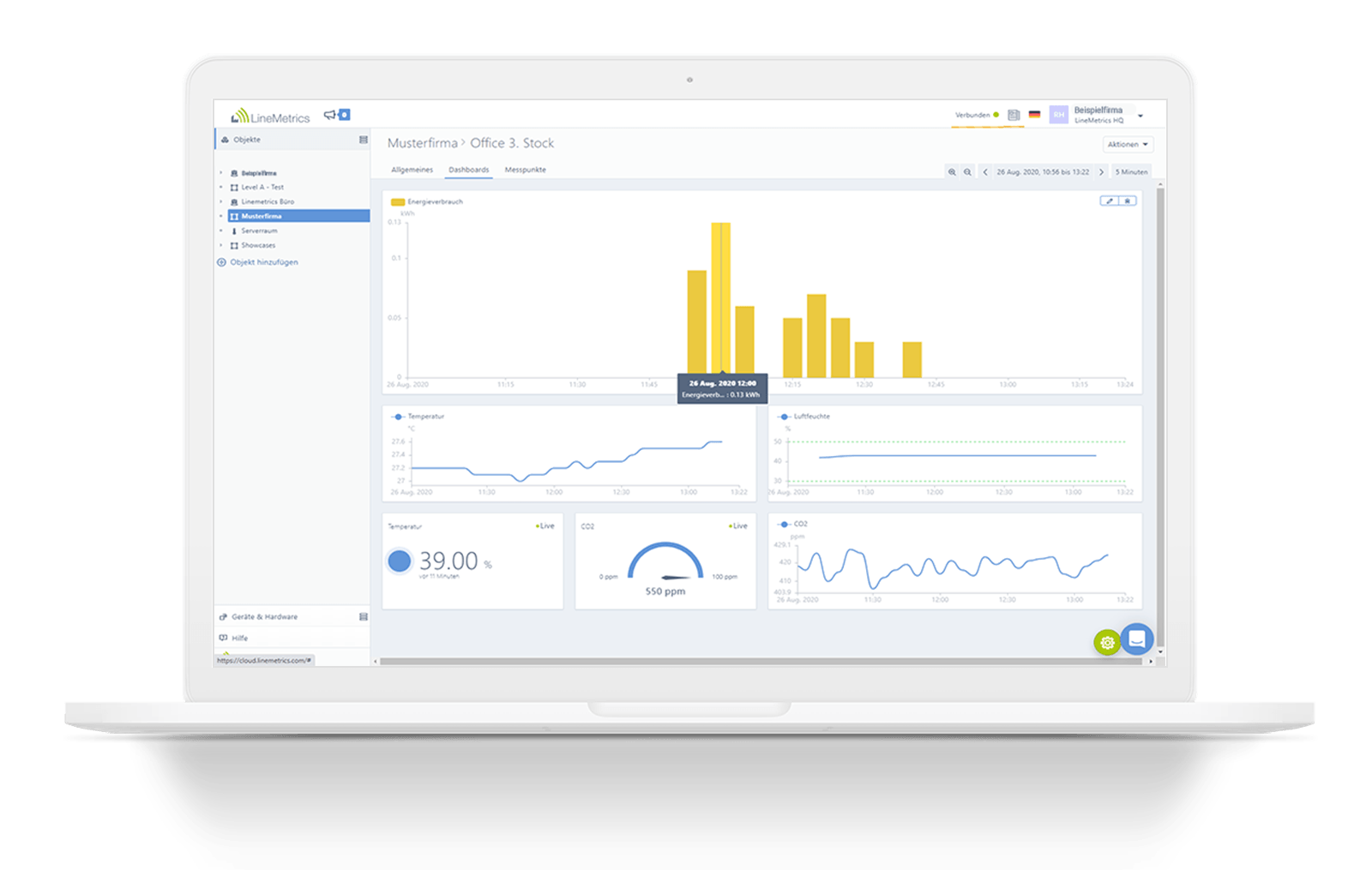
Task: Open the Allgemeines tab
Action: click(412, 170)
